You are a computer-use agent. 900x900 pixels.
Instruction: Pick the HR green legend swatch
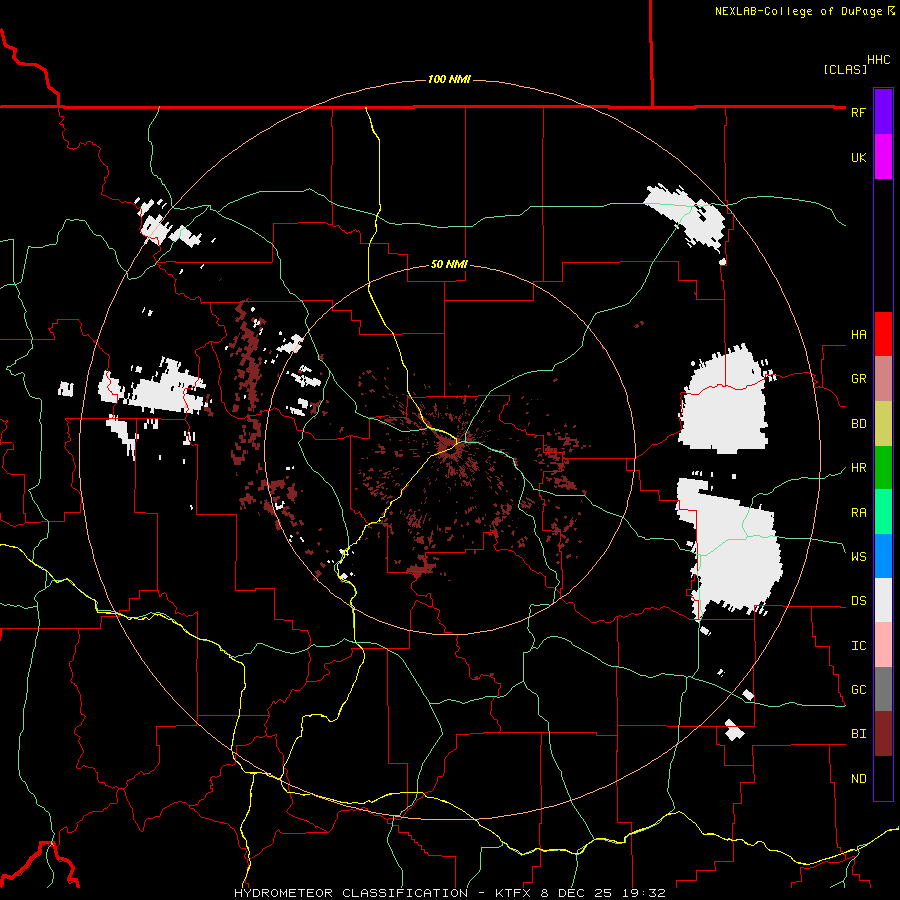coord(883,467)
